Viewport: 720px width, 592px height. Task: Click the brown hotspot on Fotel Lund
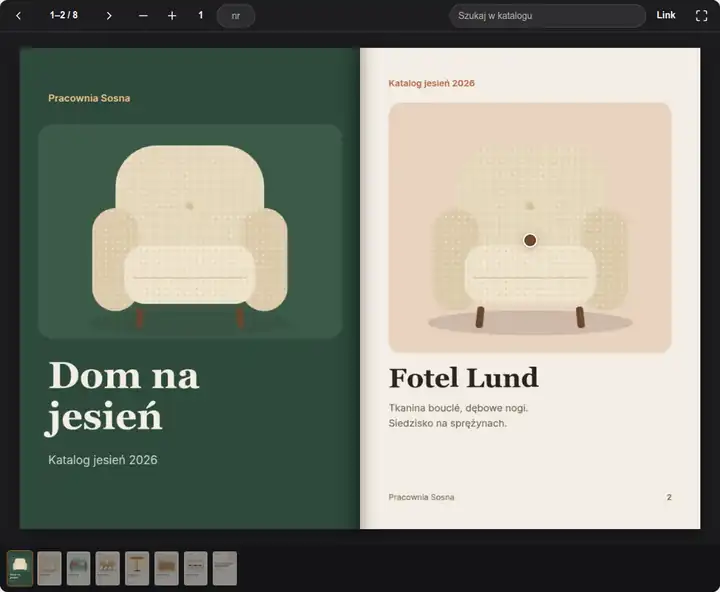[530, 240]
